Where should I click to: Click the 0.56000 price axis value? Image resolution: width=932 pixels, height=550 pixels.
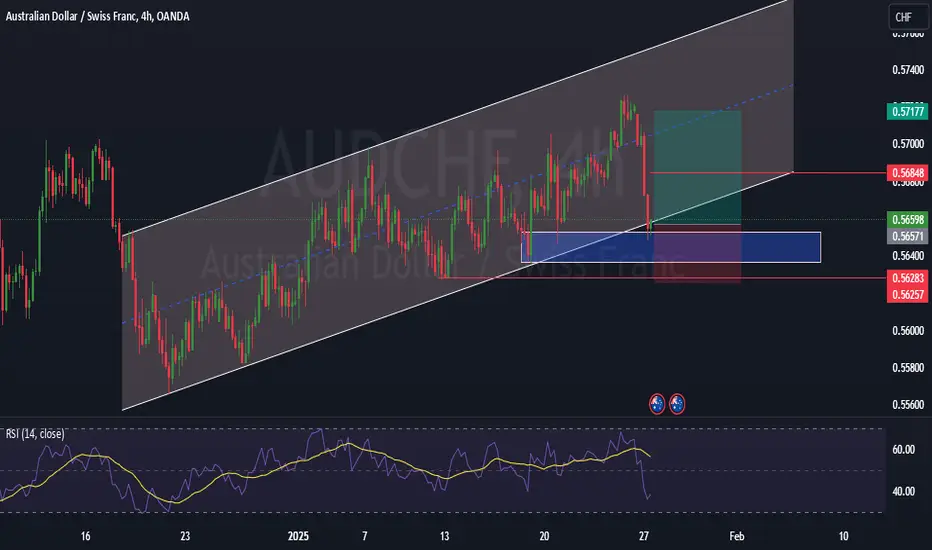click(x=908, y=331)
